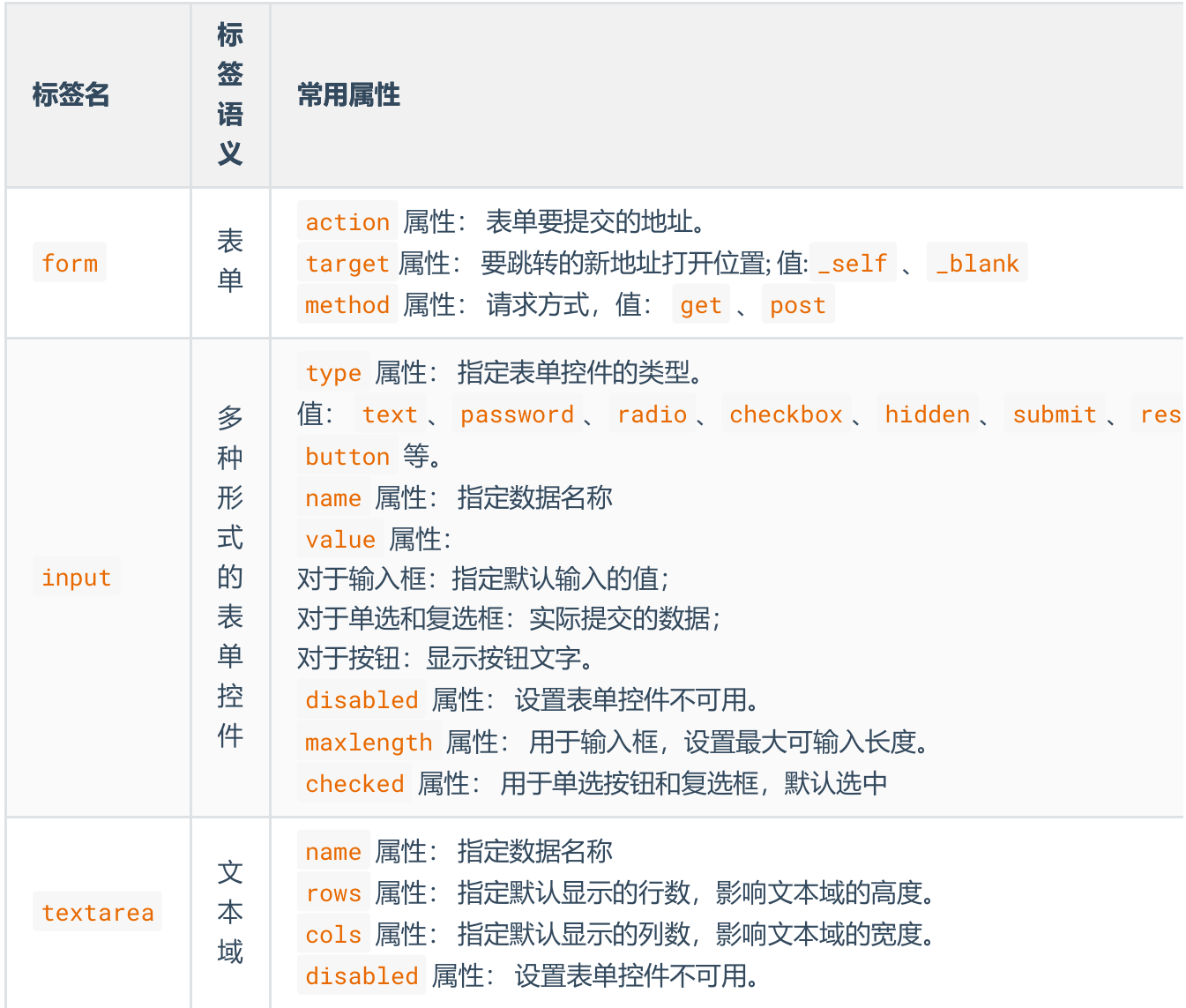Click the 'textarea' tag name code label

(x=98, y=912)
